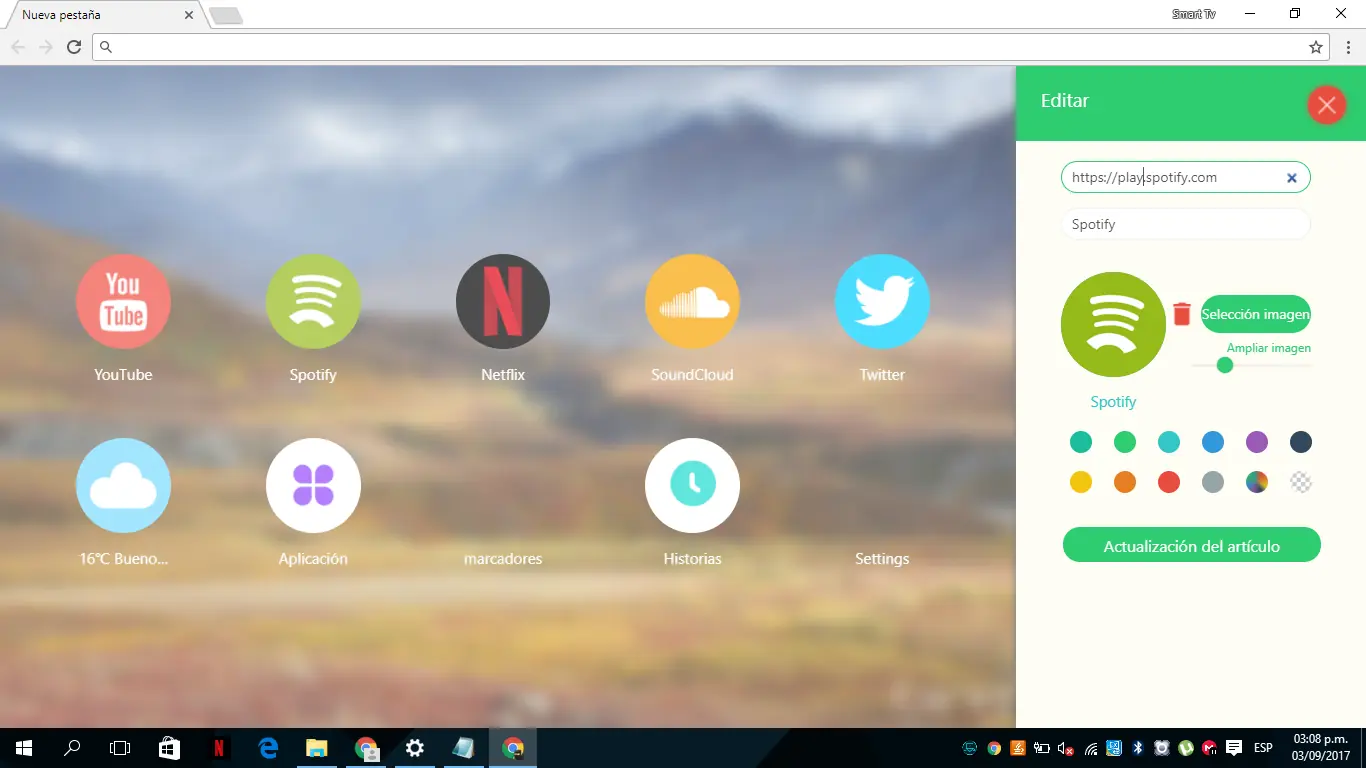The width and height of the screenshot is (1366, 768).
Task: Clear the URL field with x icon
Action: (1291, 178)
